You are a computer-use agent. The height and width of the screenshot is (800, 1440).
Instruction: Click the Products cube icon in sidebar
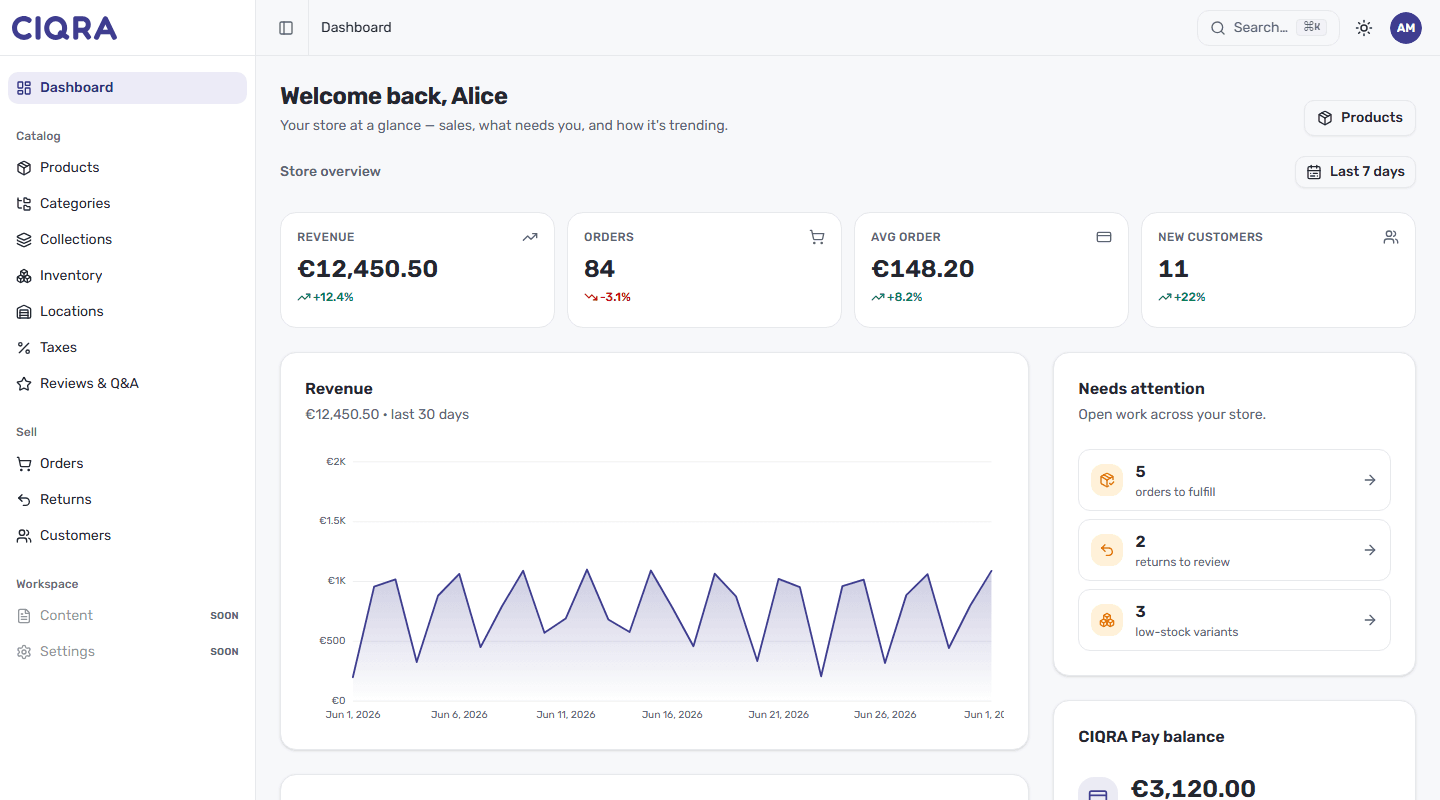(x=24, y=168)
